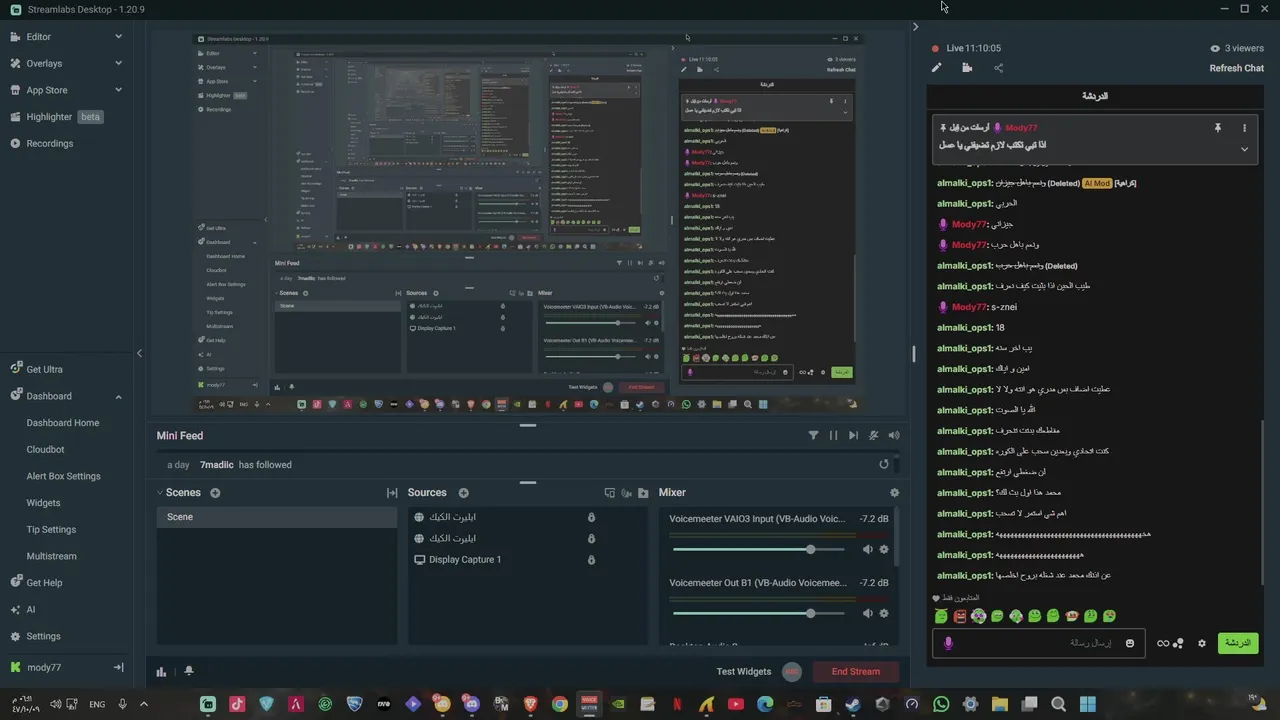Add a new source with plus icon
This screenshot has height=720, width=1280.
click(x=463, y=493)
